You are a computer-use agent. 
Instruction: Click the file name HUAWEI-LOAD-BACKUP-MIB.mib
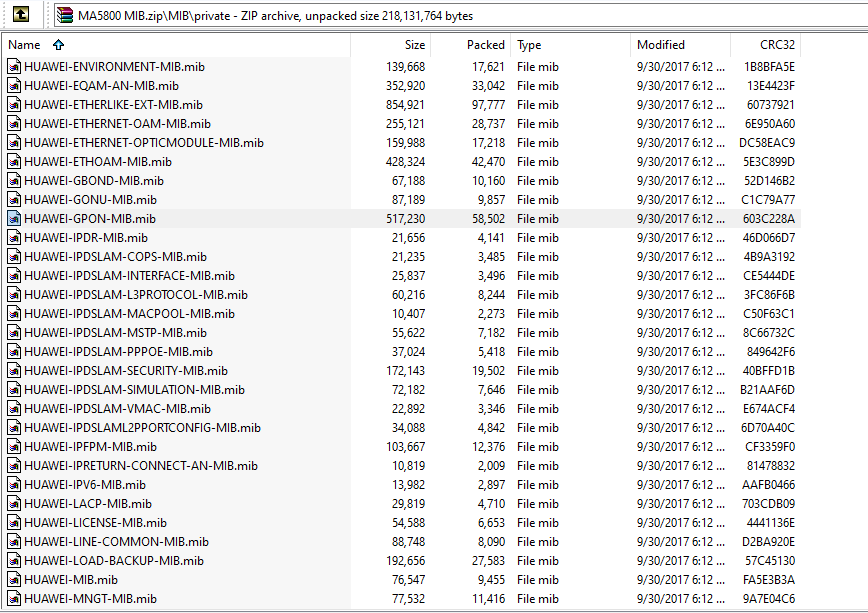click(x=114, y=561)
